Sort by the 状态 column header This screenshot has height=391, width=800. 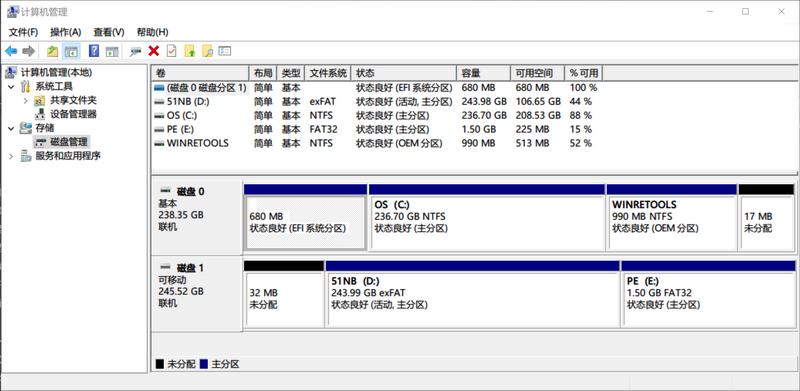click(404, 73)
